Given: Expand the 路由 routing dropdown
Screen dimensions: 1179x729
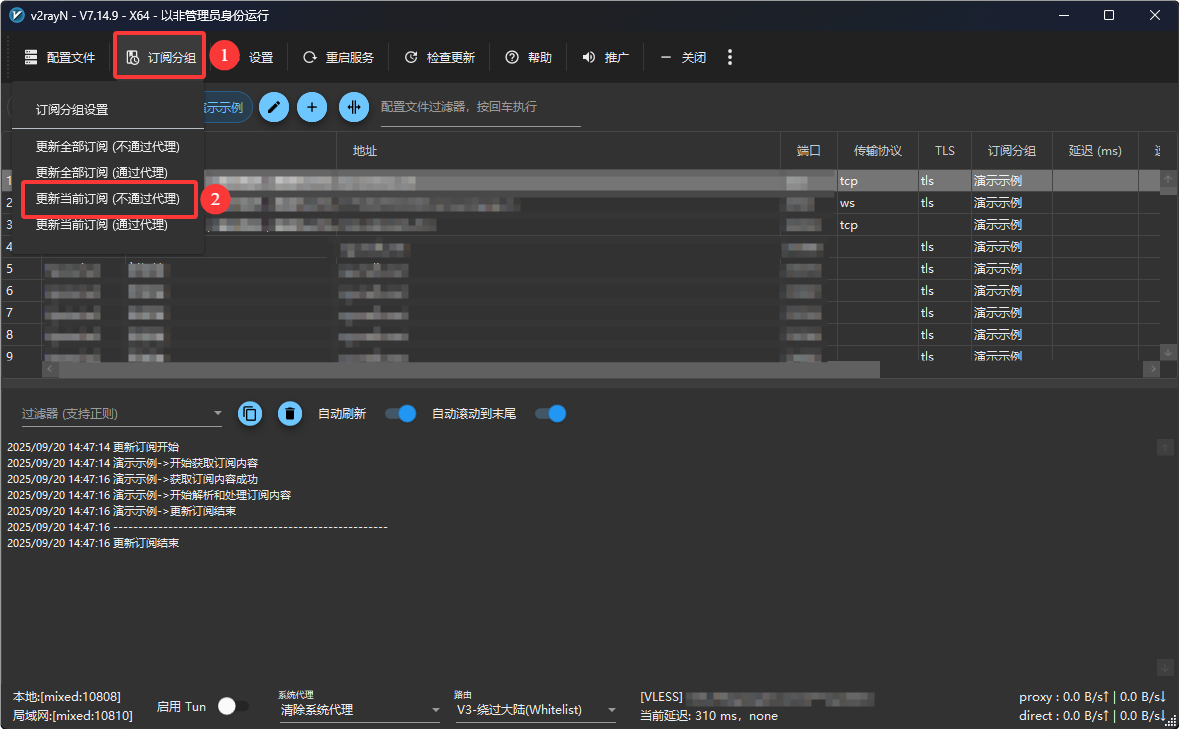Looking at the screenshot, I should click(535, 710).
